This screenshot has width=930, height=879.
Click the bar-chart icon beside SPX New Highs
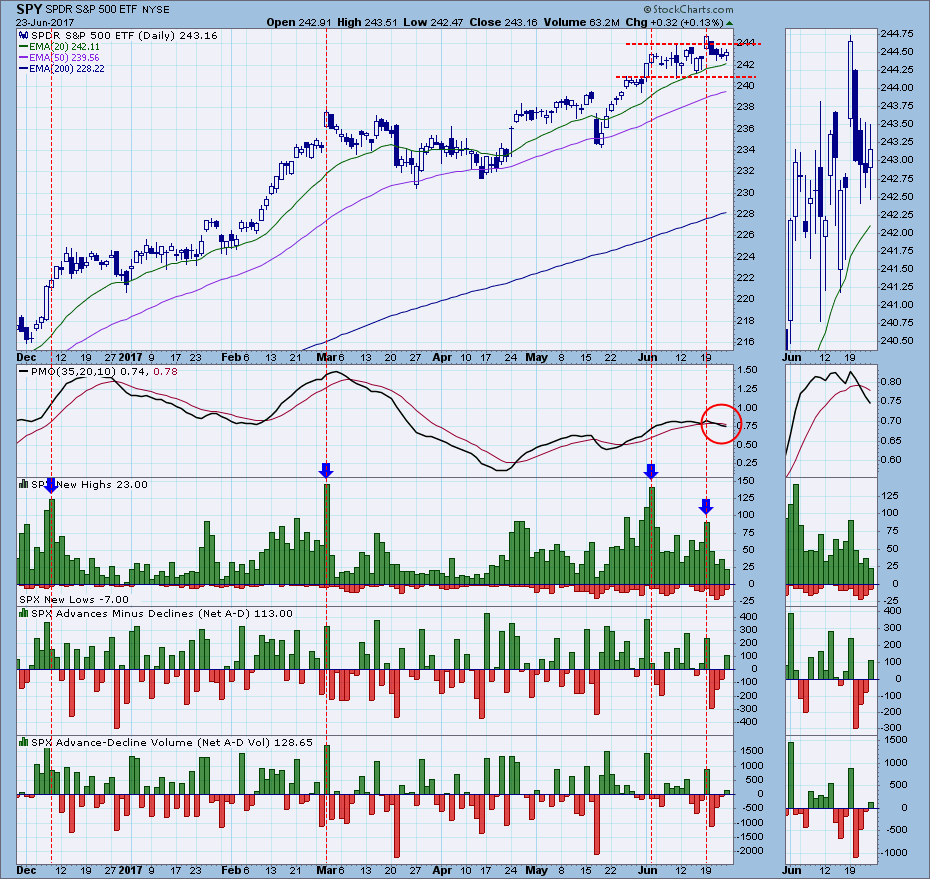tap(24, 484)
